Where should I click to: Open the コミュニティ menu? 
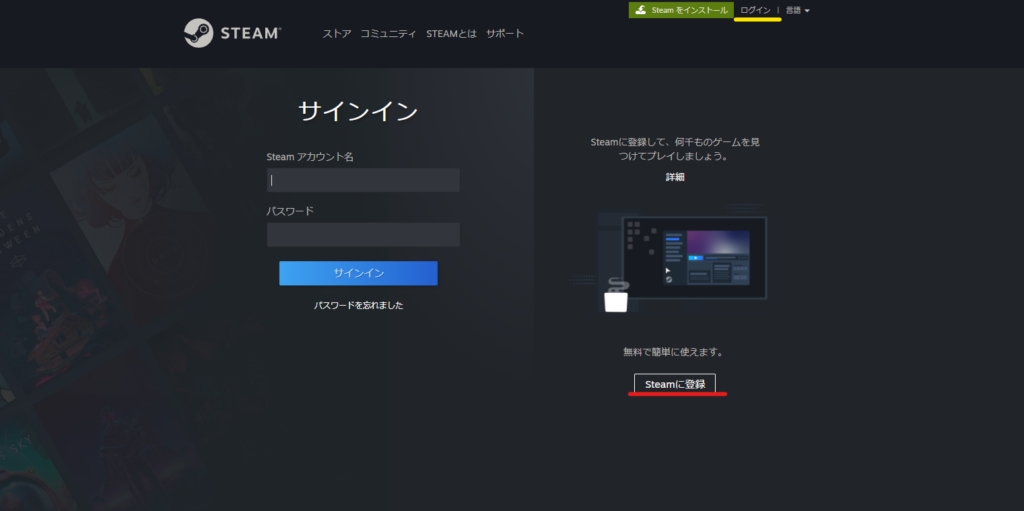coord(388,33)
